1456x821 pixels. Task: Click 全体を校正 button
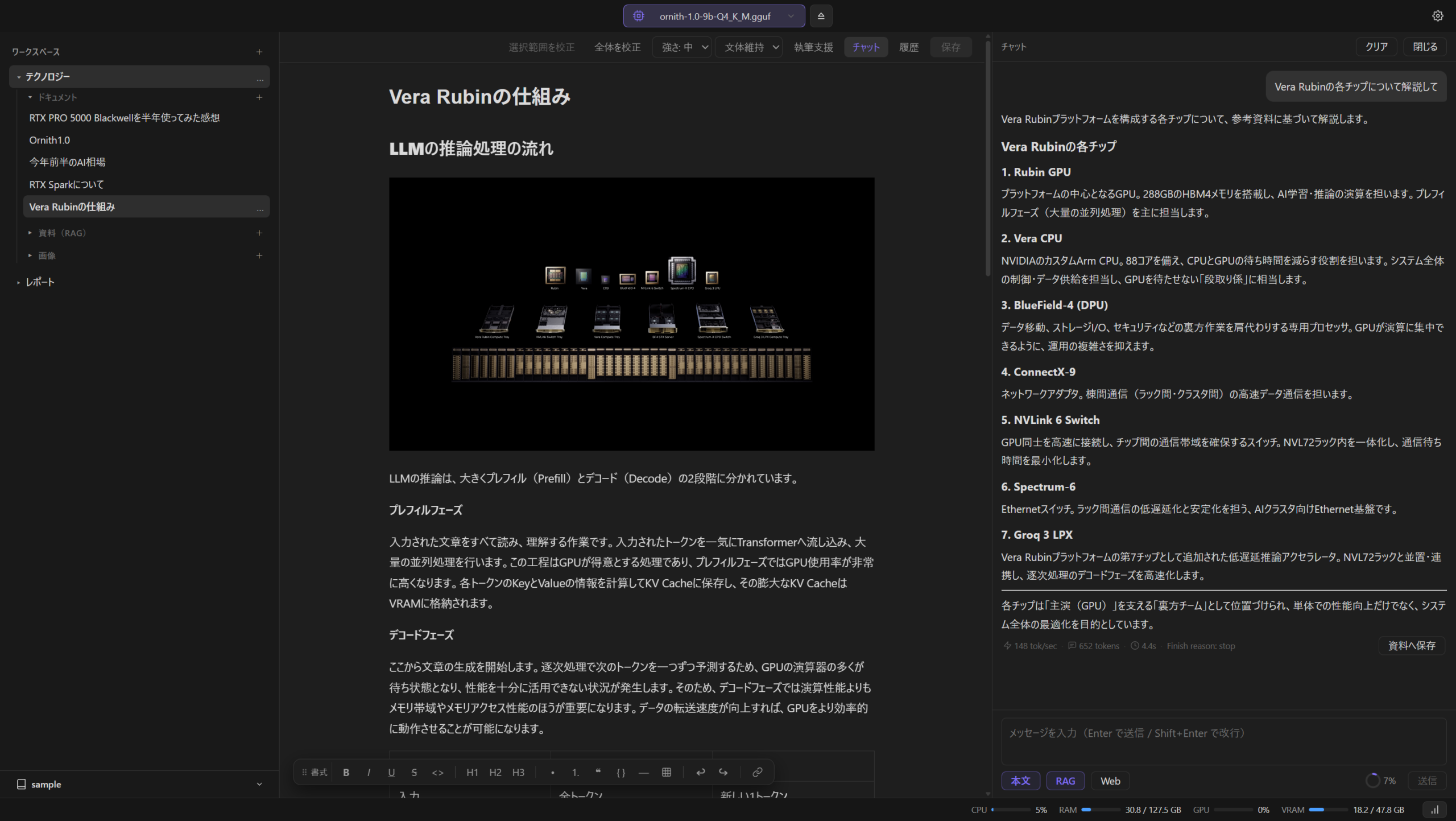[x=617, y=47]
